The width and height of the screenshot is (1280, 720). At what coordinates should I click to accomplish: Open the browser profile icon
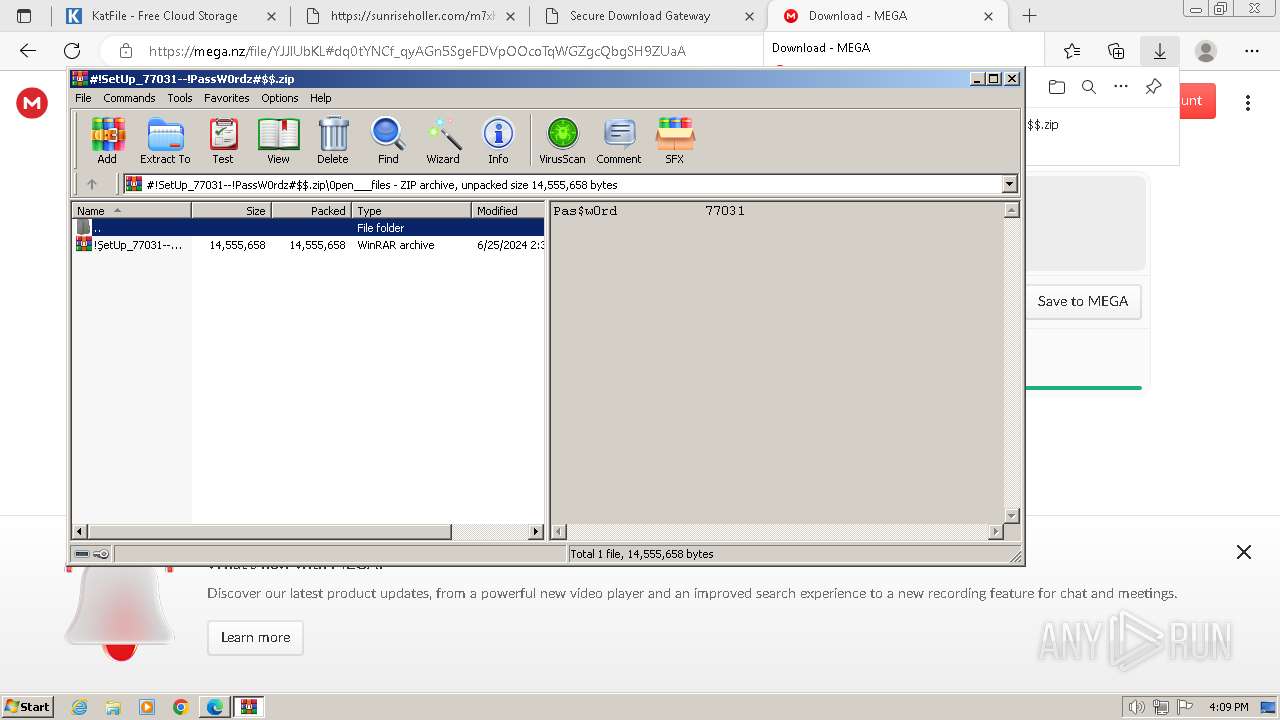1206,51
